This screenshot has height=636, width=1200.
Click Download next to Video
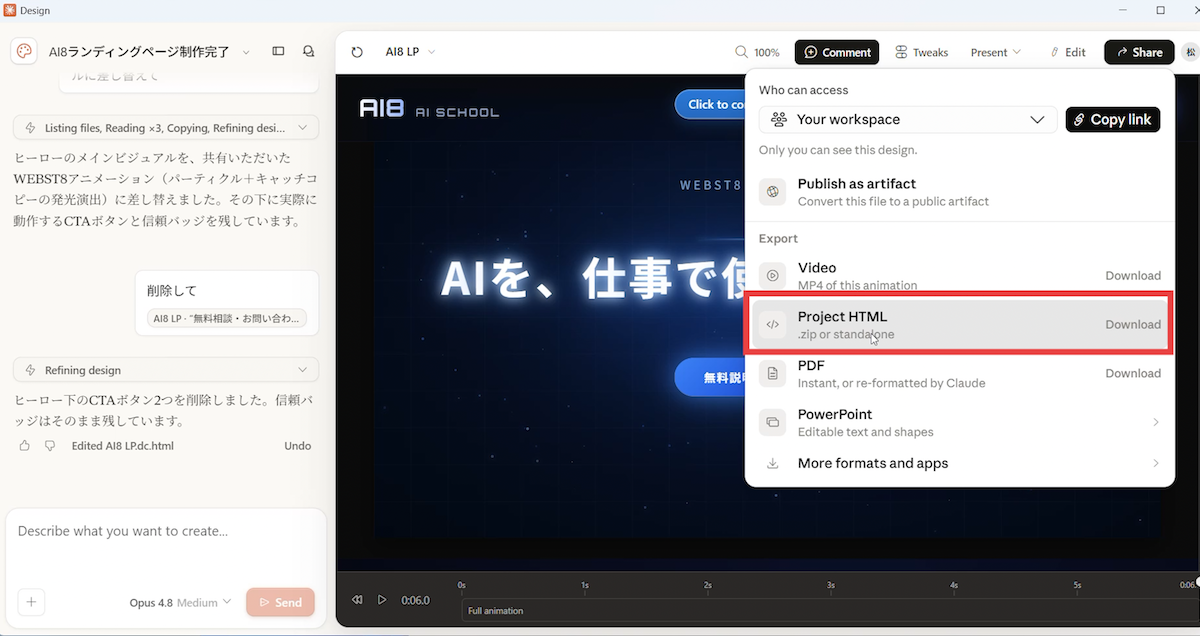click(x=1133, y=275)
